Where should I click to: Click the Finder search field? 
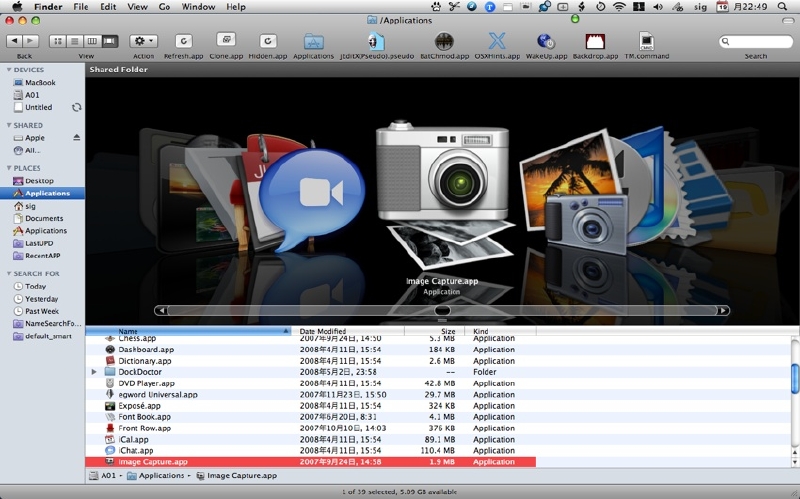click(756, 41)
